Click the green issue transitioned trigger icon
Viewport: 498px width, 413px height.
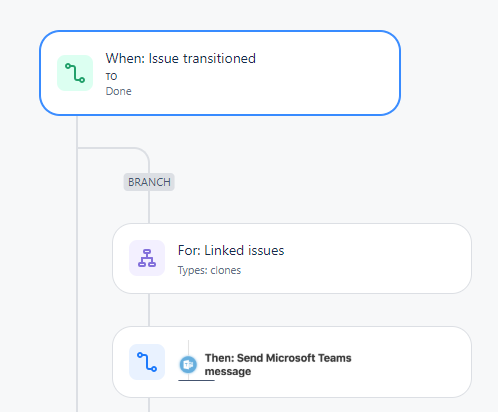75,73
